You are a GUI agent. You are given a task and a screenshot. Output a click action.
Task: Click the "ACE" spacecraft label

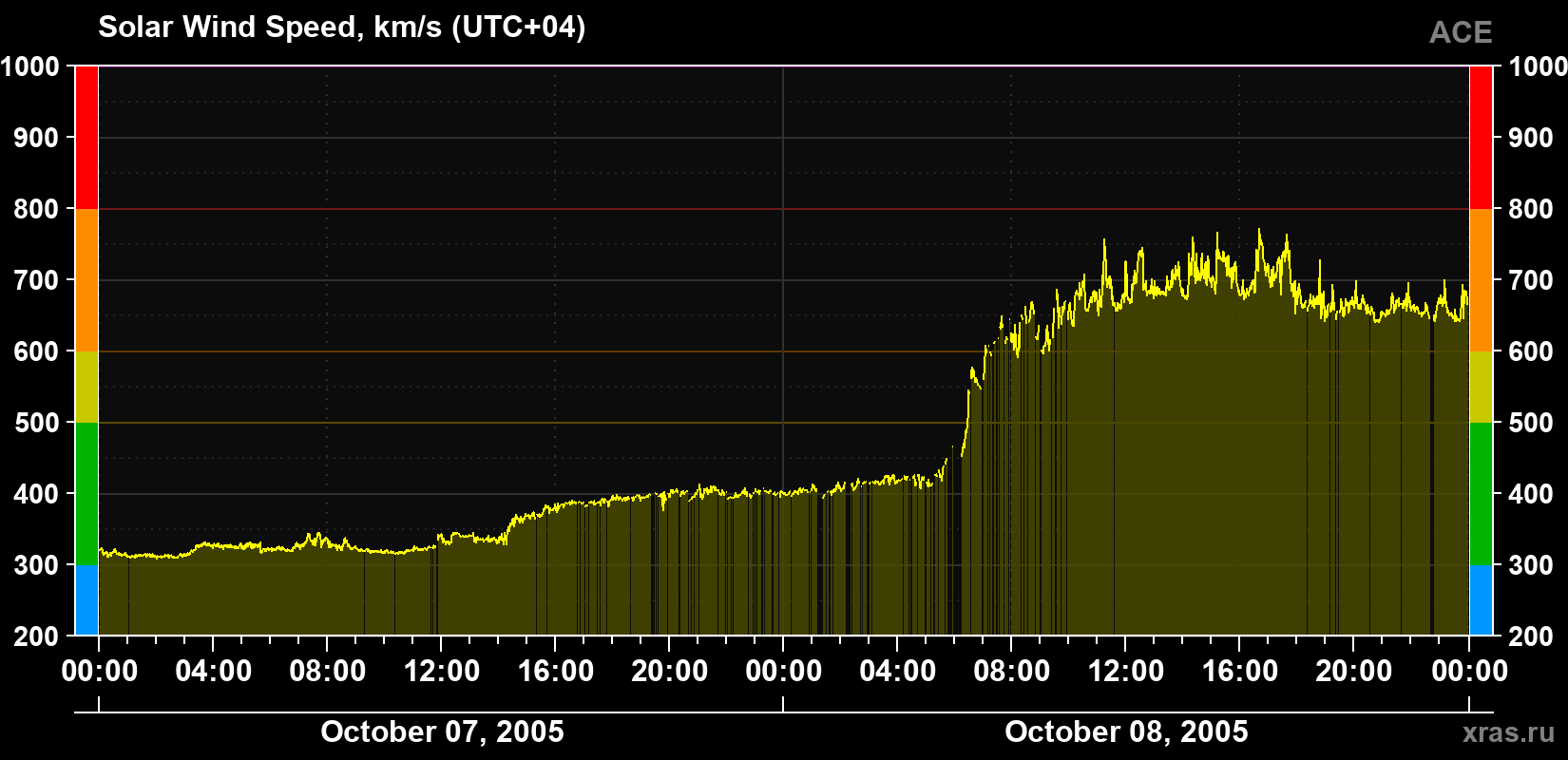coord(1461,32)
